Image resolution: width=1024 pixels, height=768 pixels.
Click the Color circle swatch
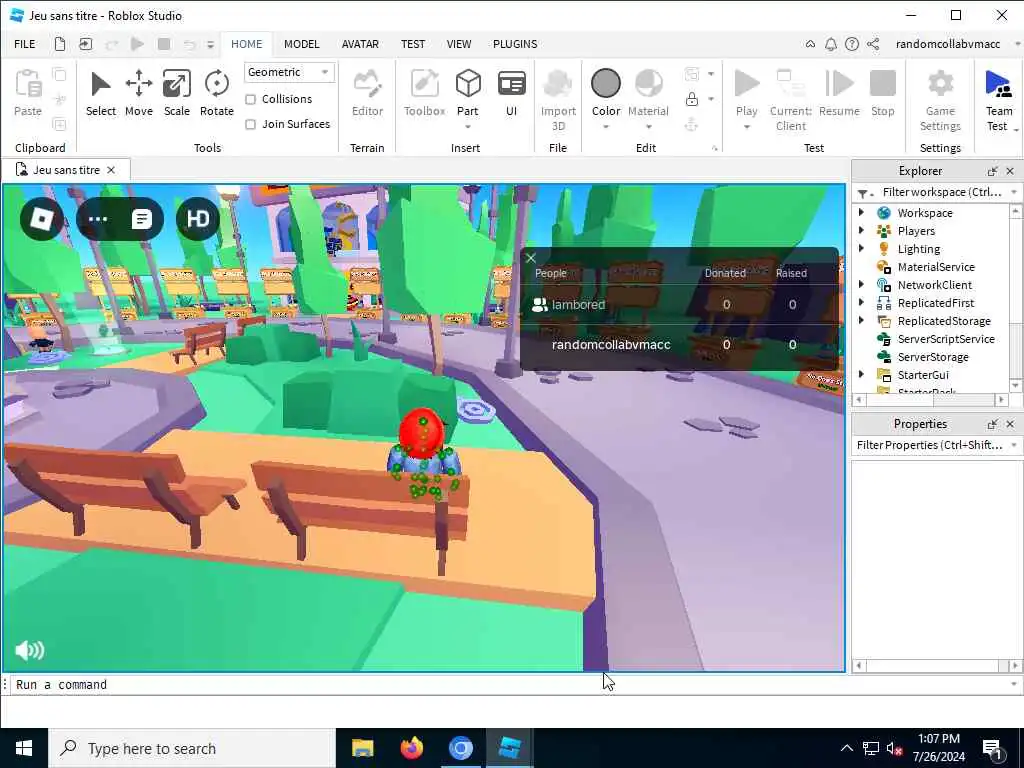pos(605,84)
